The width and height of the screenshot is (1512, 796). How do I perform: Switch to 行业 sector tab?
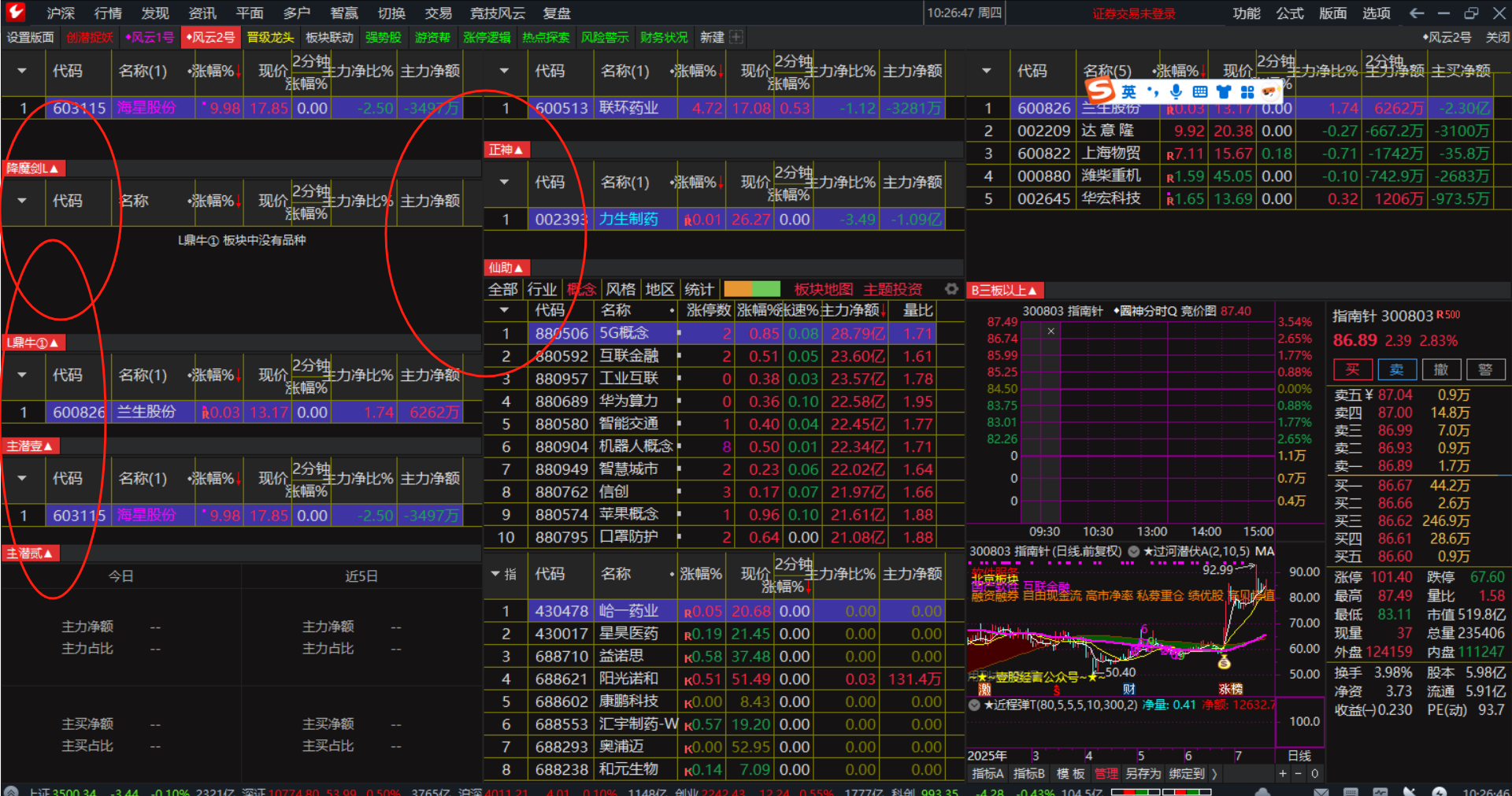pyautogui.click(x=541, y=289)
